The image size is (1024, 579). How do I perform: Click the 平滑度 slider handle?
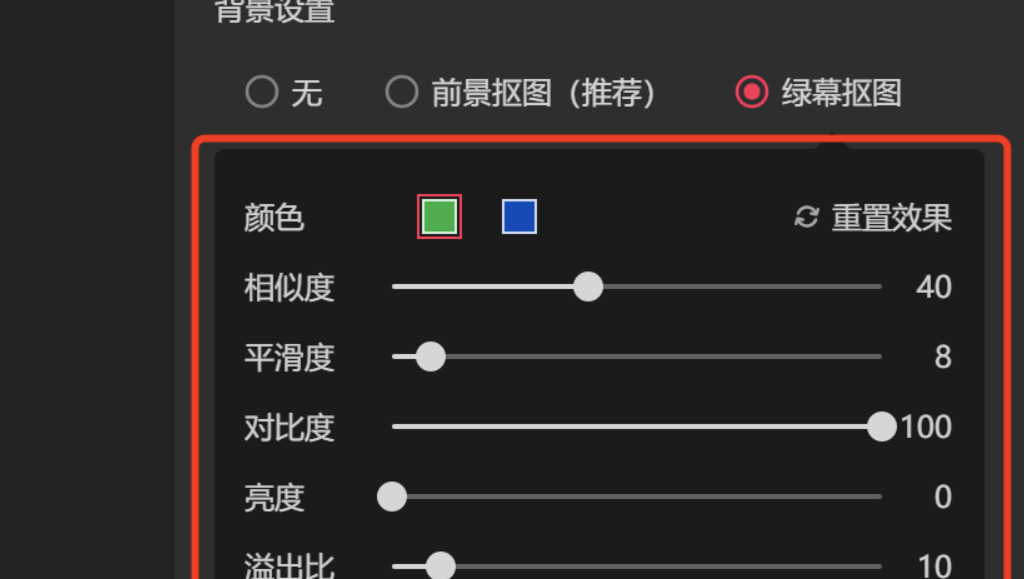tap(430, 357)
